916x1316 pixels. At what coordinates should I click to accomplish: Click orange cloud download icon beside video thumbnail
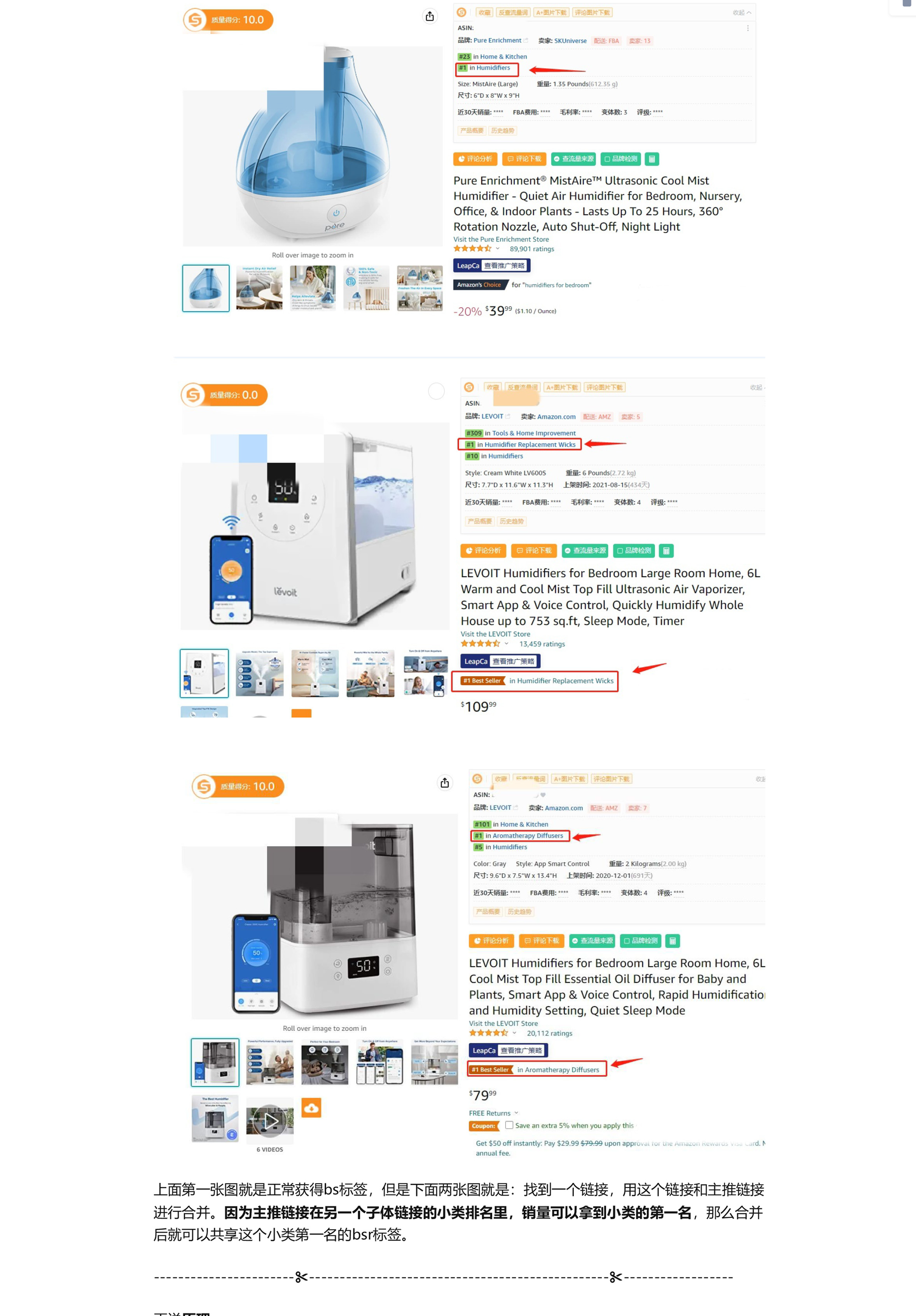pyautogui.click(x=311, y=1108)
